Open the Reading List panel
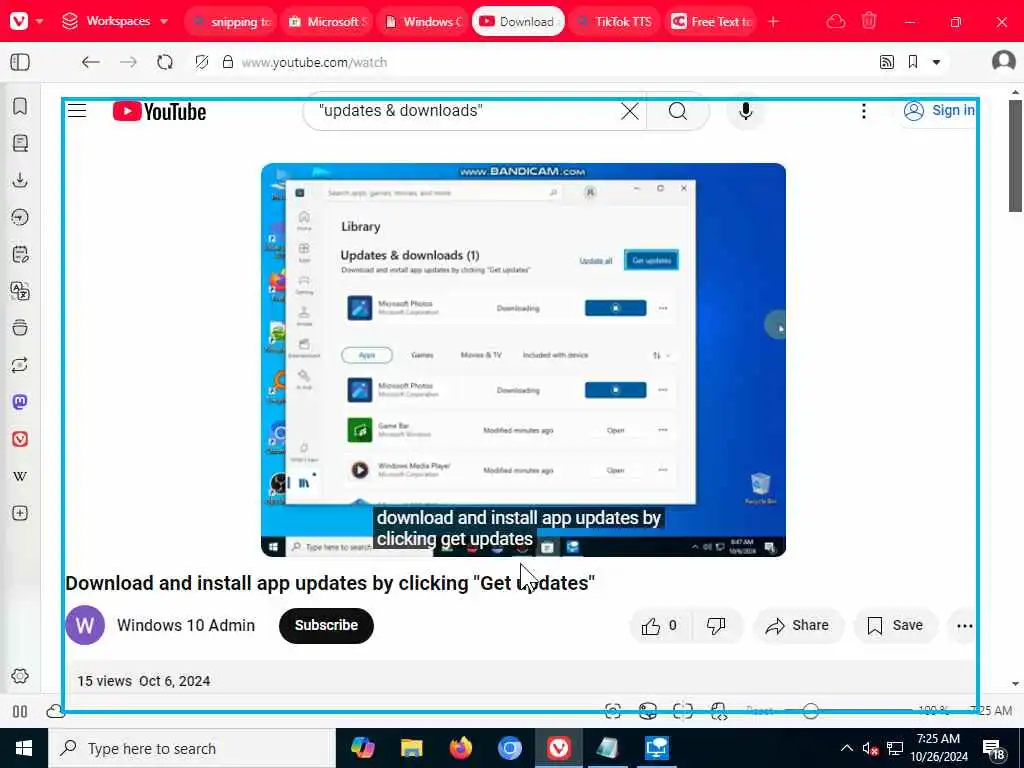Screen dimensions: 1024x768 tap(20, 143)
